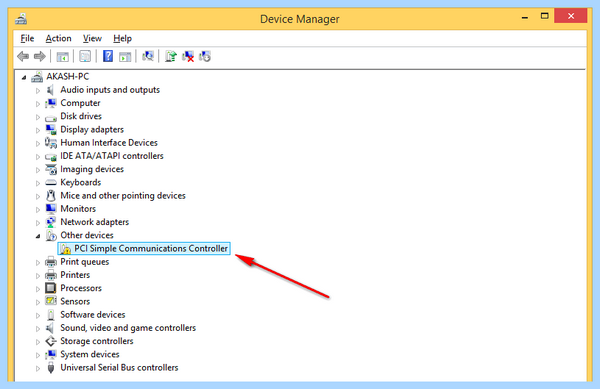
Task: Click the Update Driver Software icon
Action: (x=171, y=56)
